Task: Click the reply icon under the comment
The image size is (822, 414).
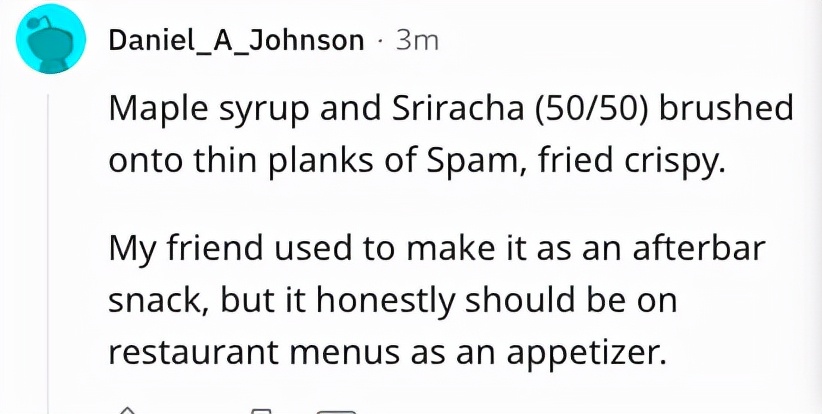Action: pyautogui.click(x=336, y=410)
